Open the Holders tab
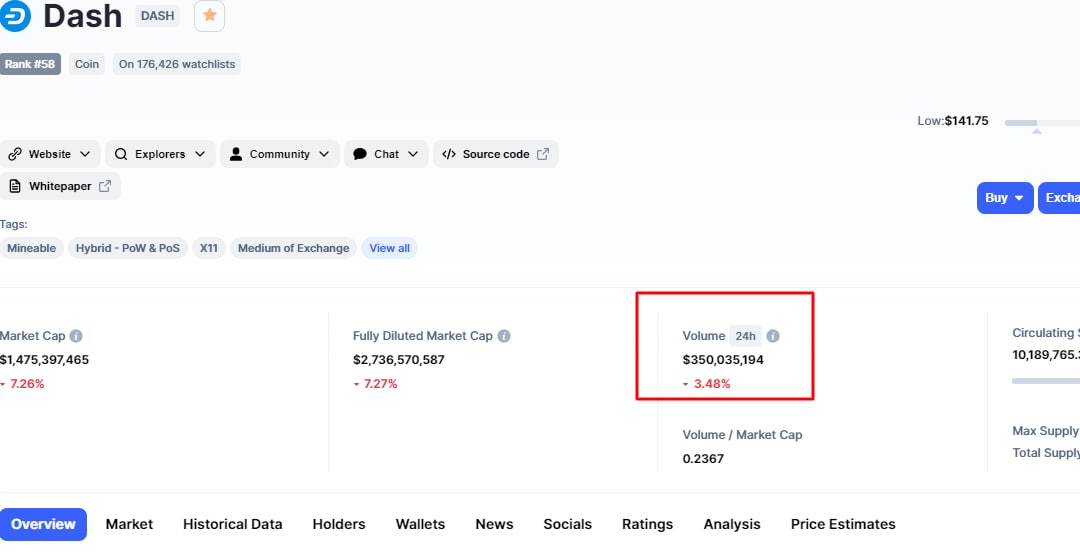The height and width of the screenshot is (554, 1080). point(339,524)
